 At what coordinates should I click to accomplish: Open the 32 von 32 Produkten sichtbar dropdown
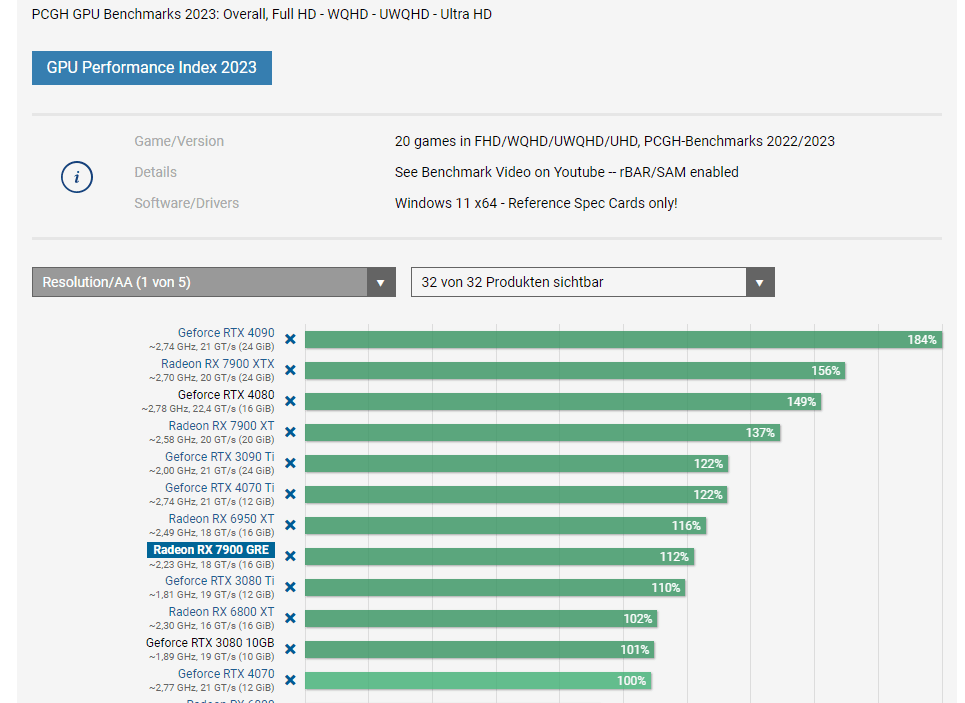click(593, 282)
